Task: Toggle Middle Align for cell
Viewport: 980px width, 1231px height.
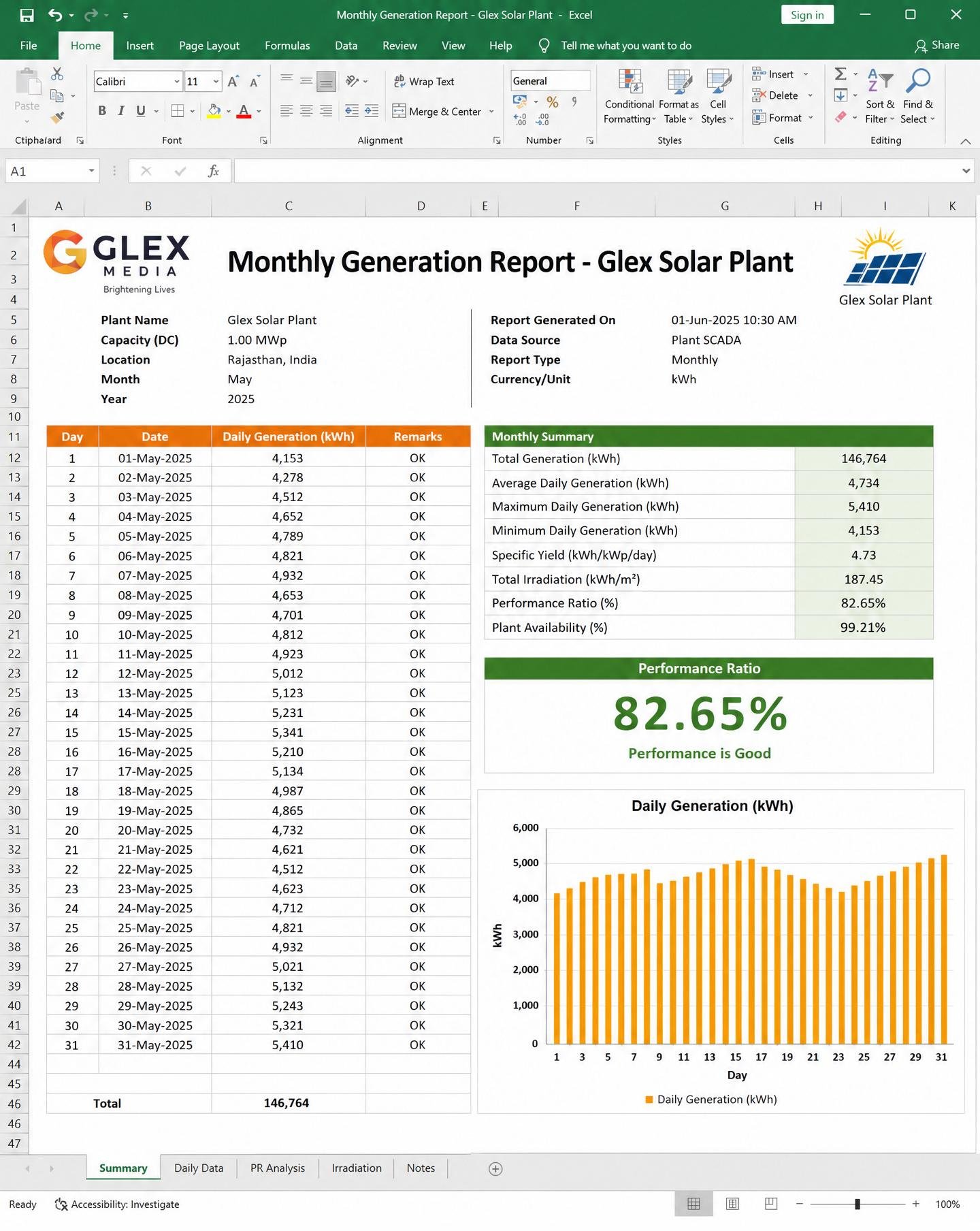Action: pos(306,81)
